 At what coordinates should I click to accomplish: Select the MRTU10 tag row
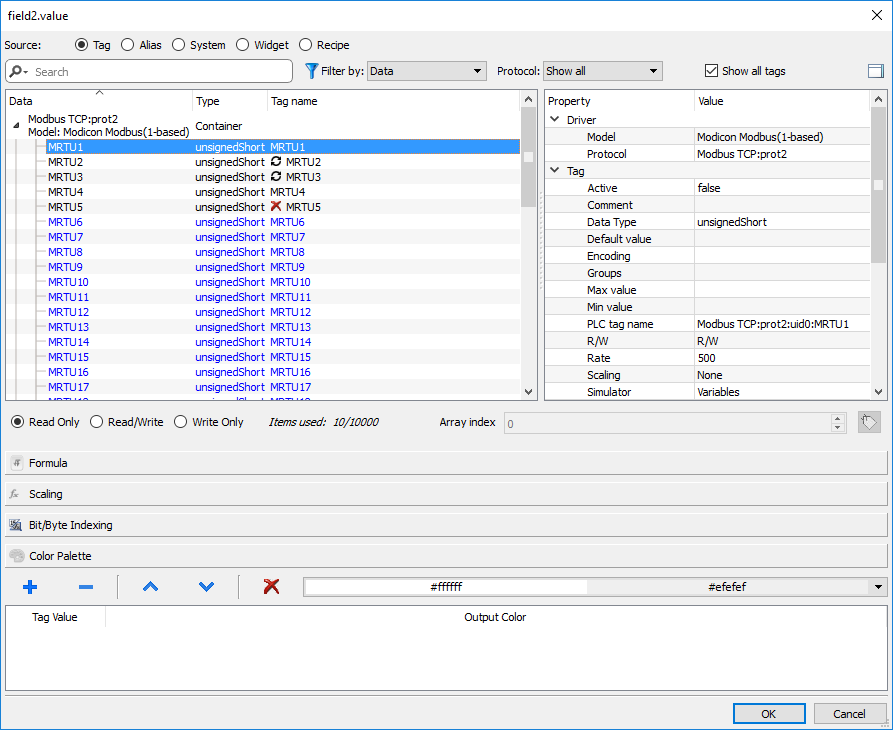click(x=263, y=282)
